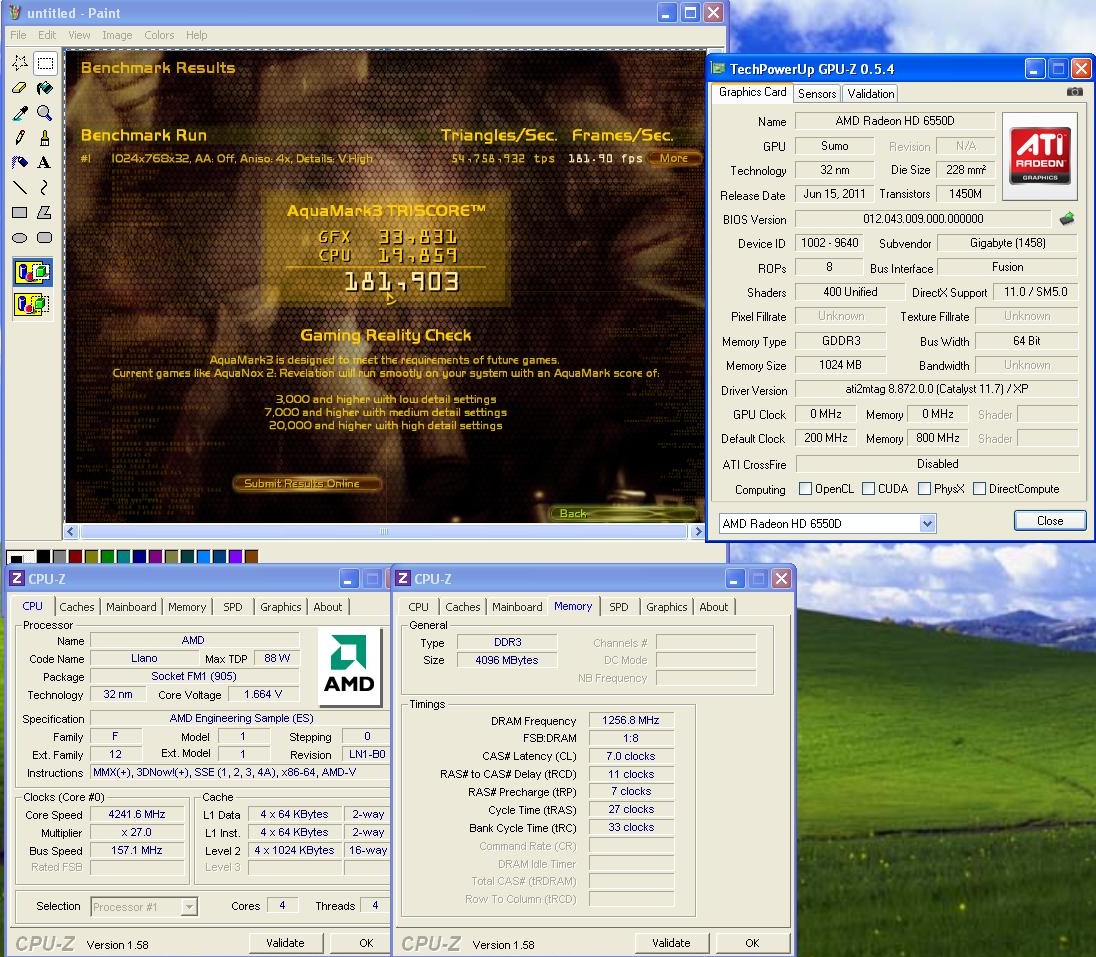The height and width of the screenshot is (957, 1096).
Task: Select the Free-Form Select tool in Paint
Action: (20, 63)
